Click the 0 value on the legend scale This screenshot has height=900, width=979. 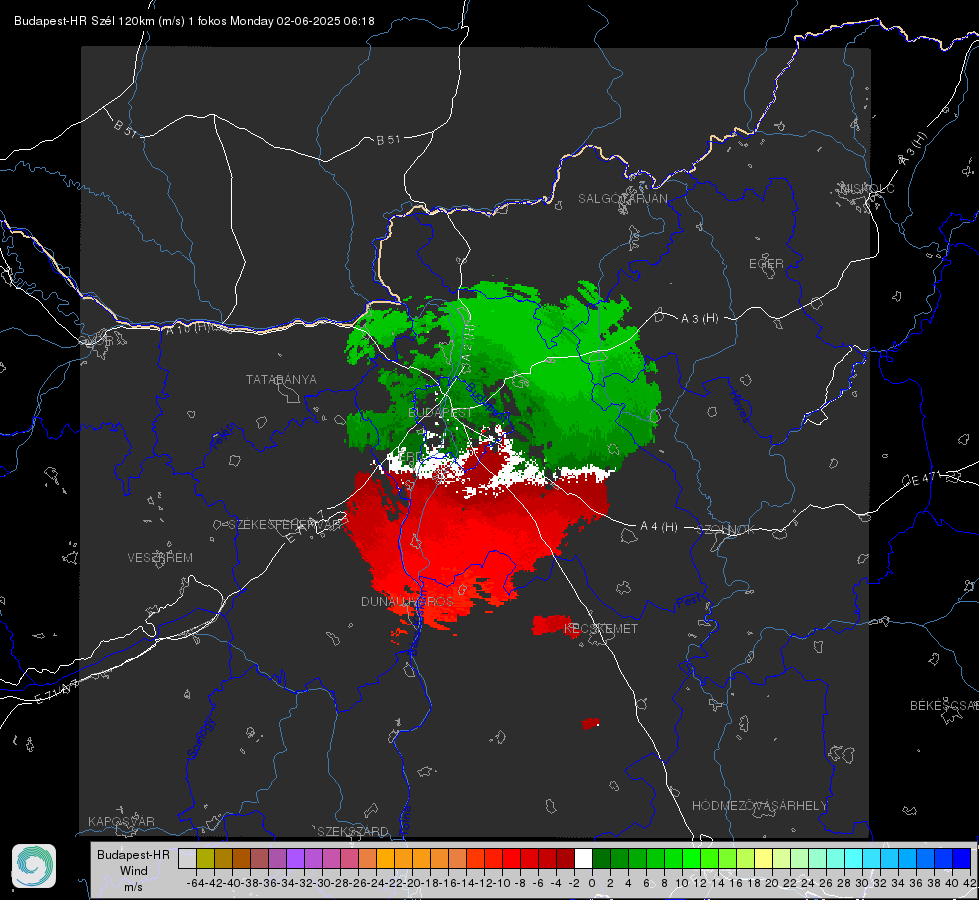[x=592, y=883]
